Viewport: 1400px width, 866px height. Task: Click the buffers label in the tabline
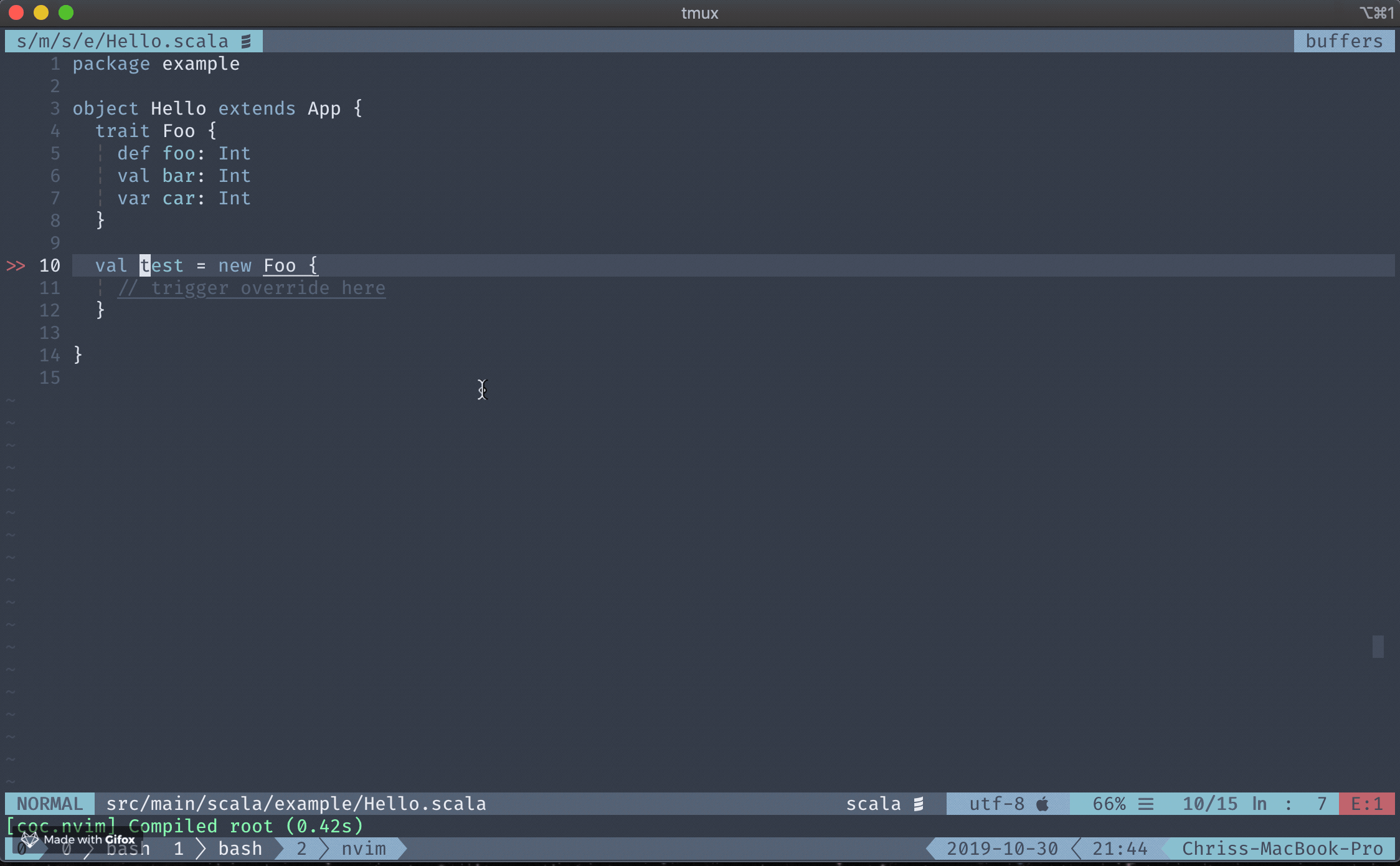pos(1344,41)
